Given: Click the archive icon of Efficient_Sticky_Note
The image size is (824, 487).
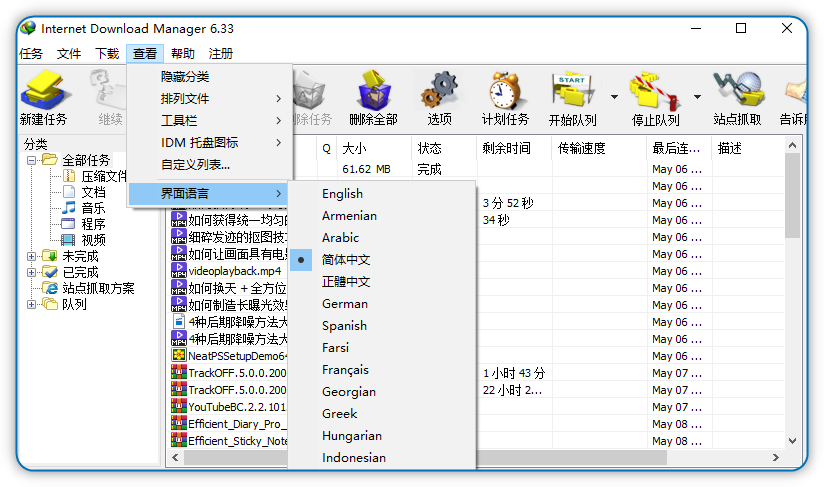Looking at the screenshot, I should click(x=179, y=440).
